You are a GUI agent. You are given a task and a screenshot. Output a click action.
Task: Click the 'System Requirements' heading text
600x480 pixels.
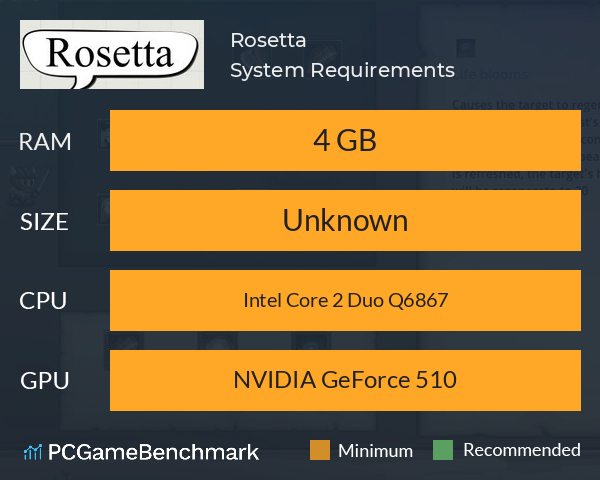[x=342, y=70]
